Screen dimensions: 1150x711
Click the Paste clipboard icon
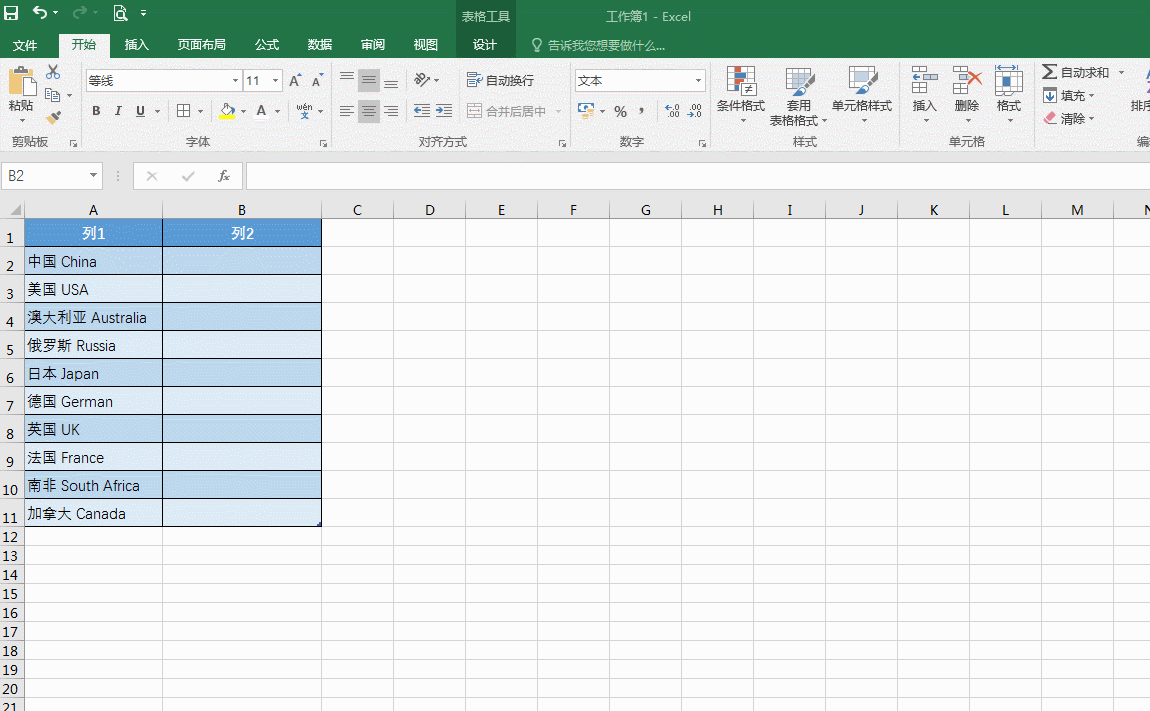pyautogui.click(x=21, y=81)
